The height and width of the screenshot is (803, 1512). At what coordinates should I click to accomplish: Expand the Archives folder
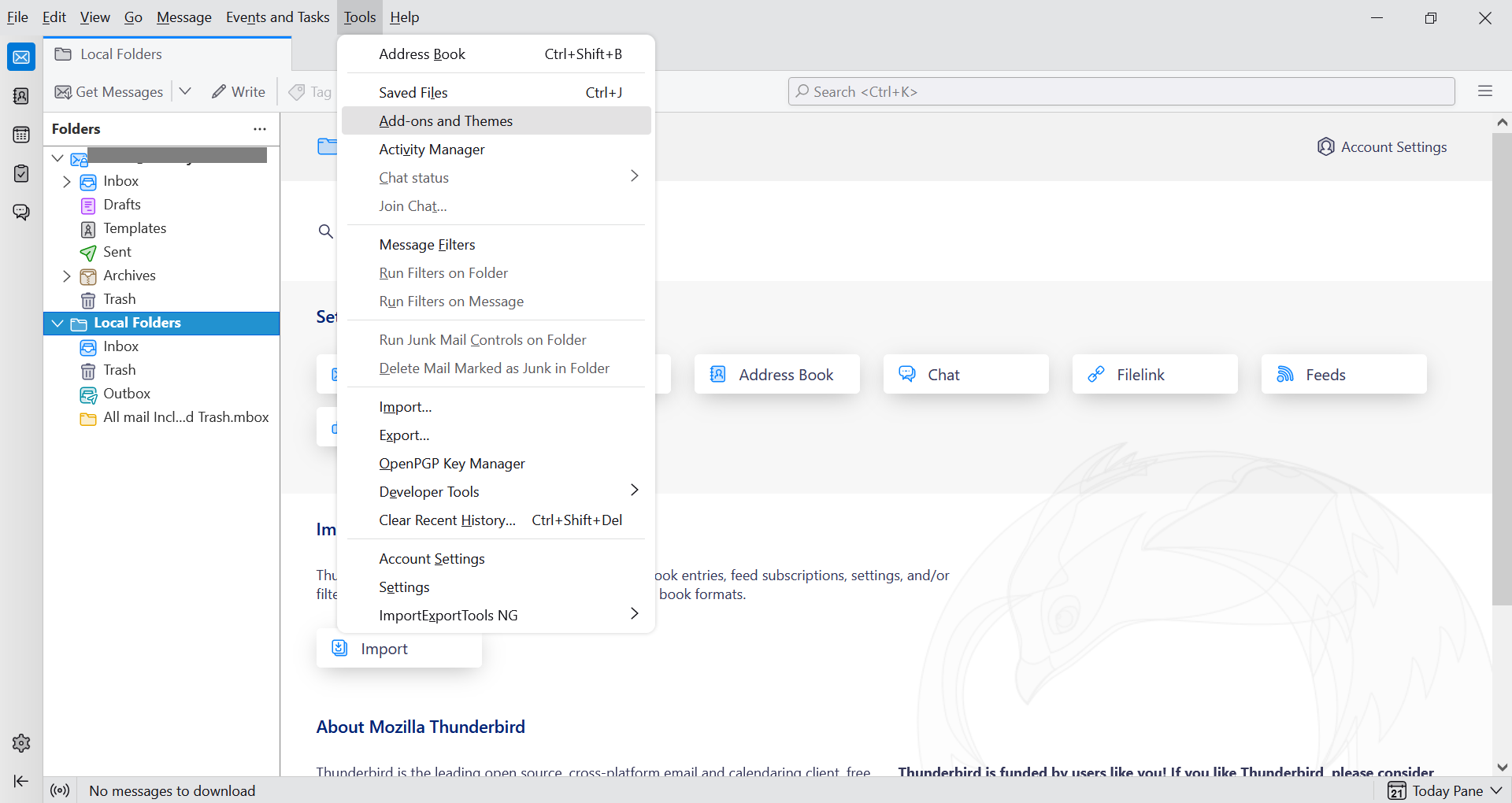(x=67, y=276)
